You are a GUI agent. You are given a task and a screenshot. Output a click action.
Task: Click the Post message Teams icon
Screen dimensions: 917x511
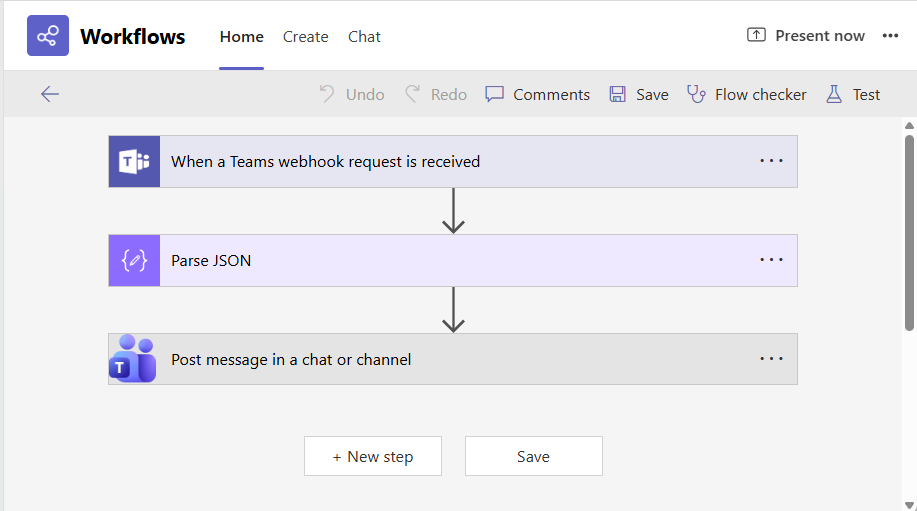point(134,360)
